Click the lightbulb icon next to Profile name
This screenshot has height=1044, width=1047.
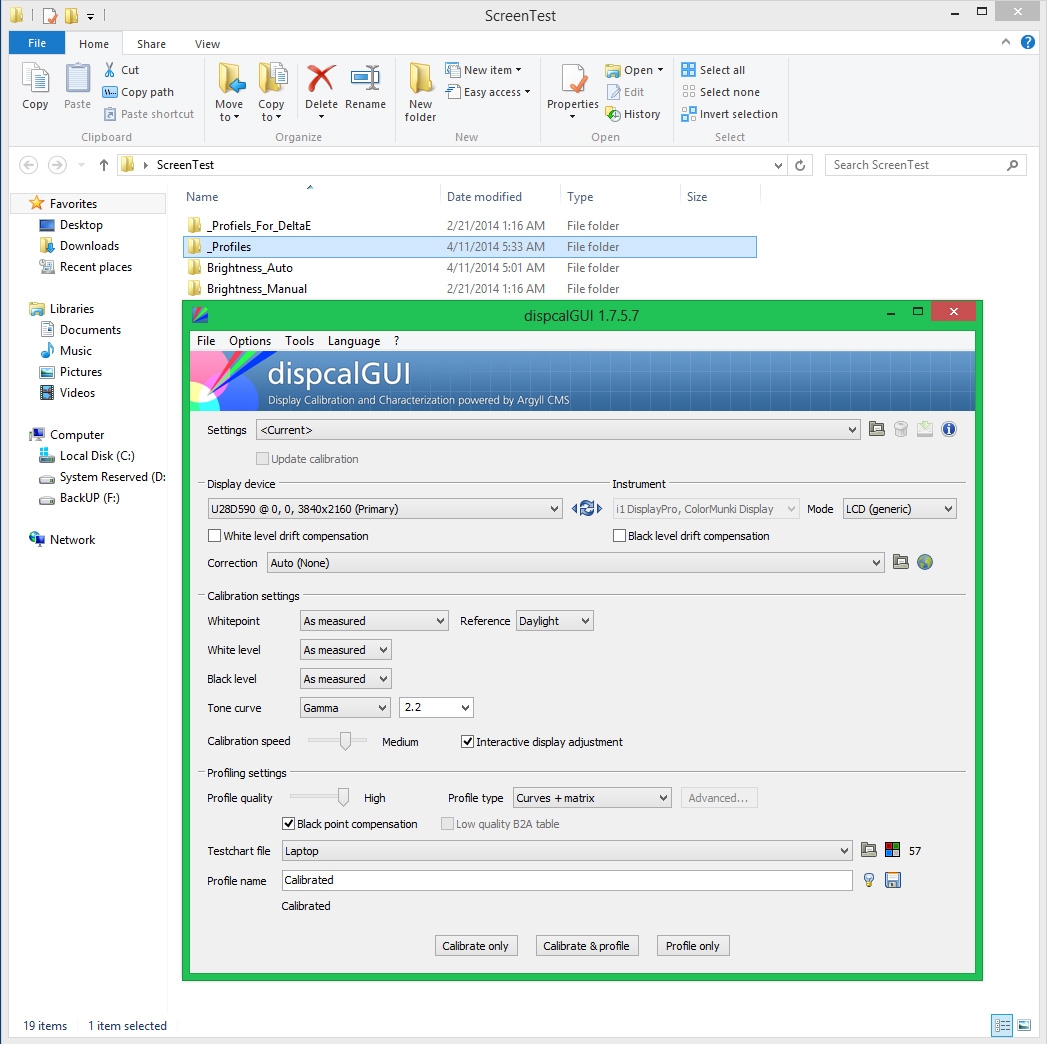coord(869,880)
